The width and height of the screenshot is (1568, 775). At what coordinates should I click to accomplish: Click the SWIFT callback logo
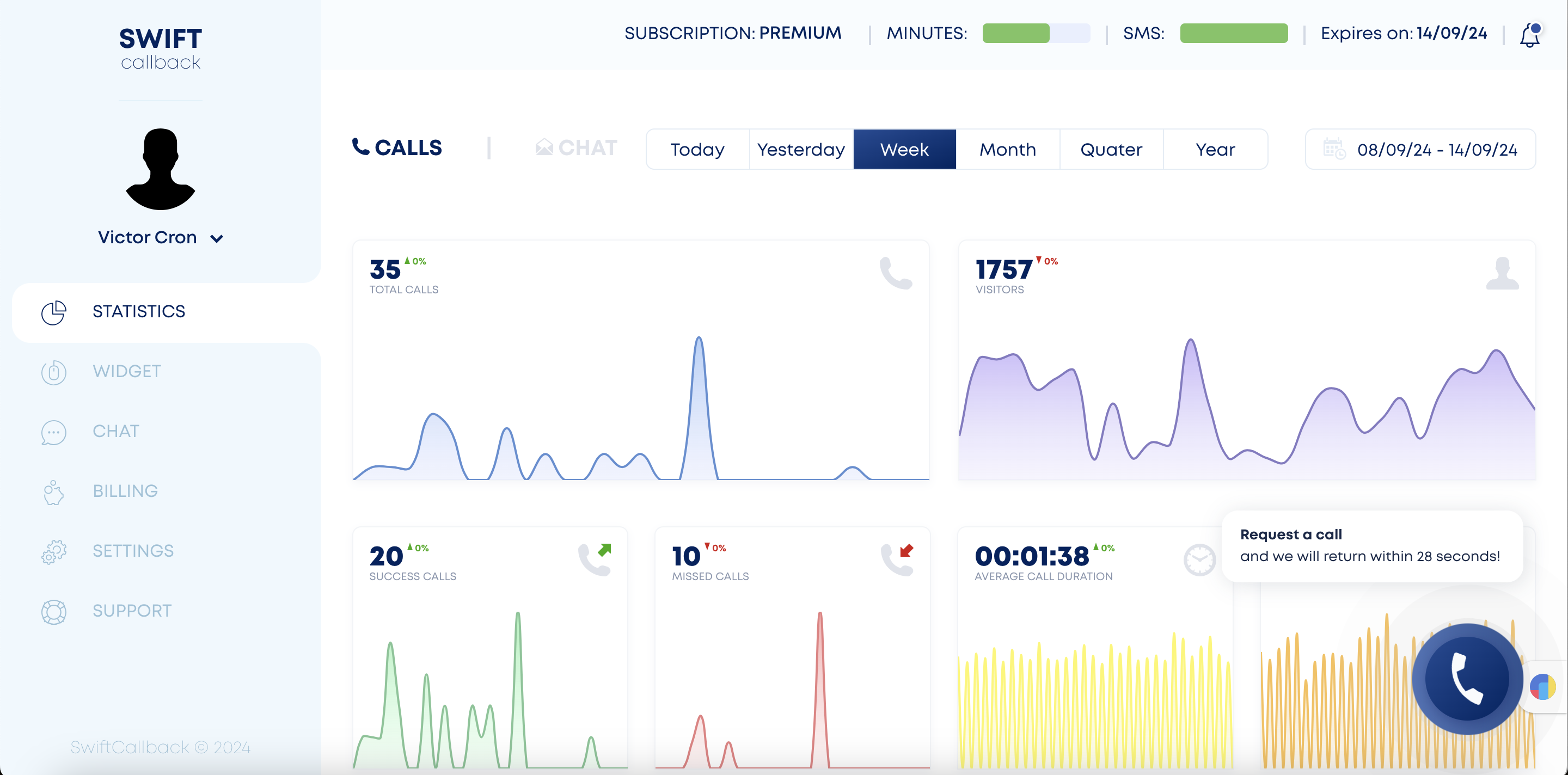point(160,47)
